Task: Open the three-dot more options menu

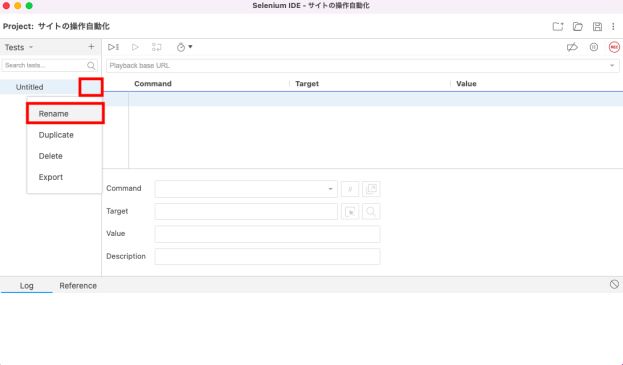Action: click(x=613, y=27)
